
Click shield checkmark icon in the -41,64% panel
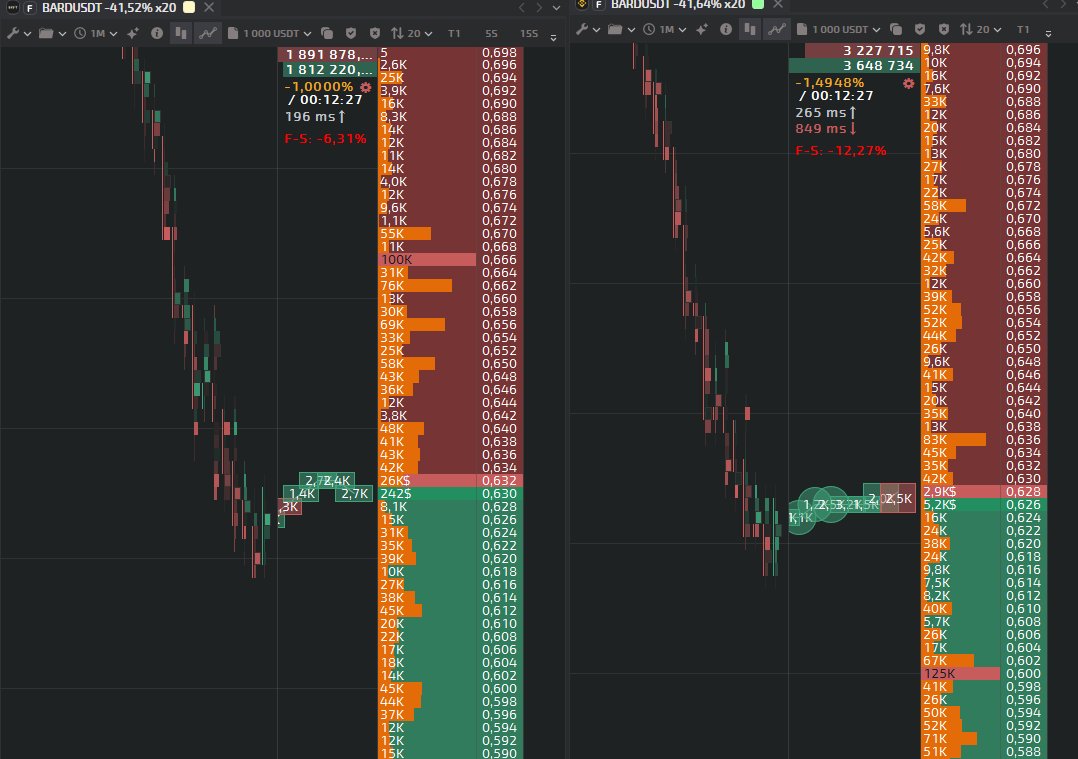pyautogui.click(x=920, y=30)
